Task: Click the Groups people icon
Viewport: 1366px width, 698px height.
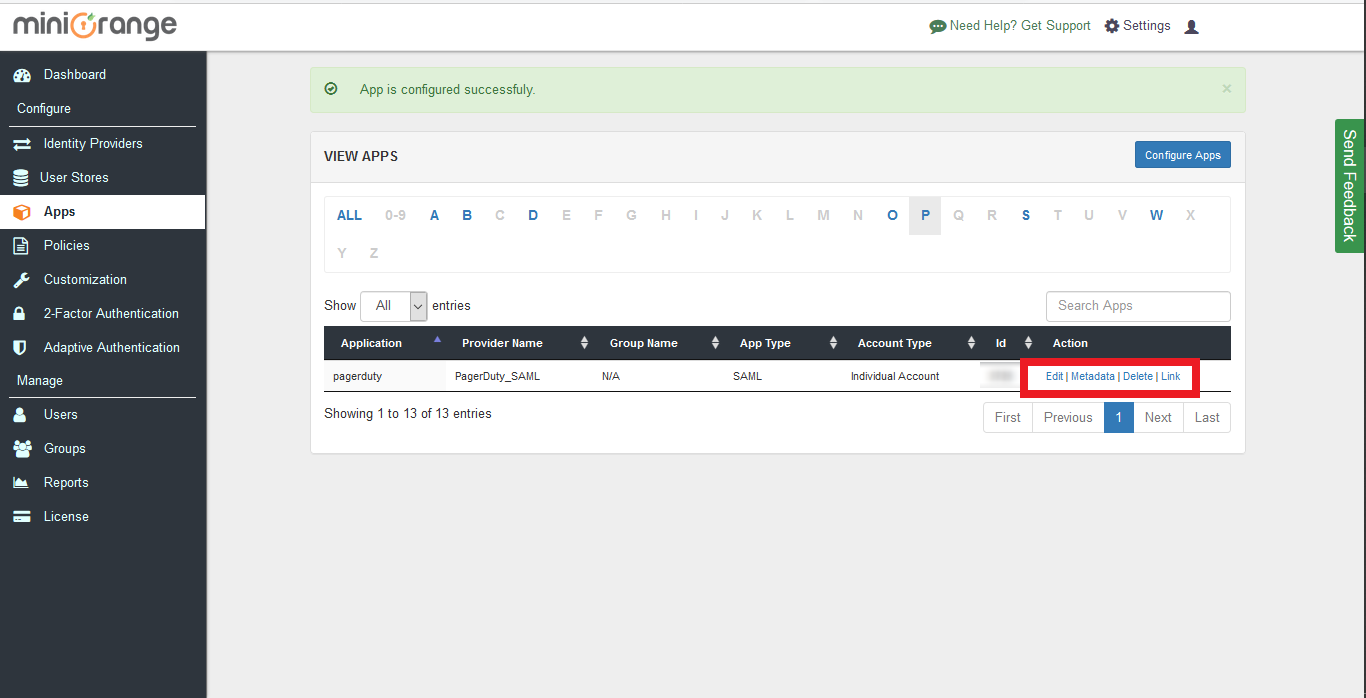Action: coord(22,449)
